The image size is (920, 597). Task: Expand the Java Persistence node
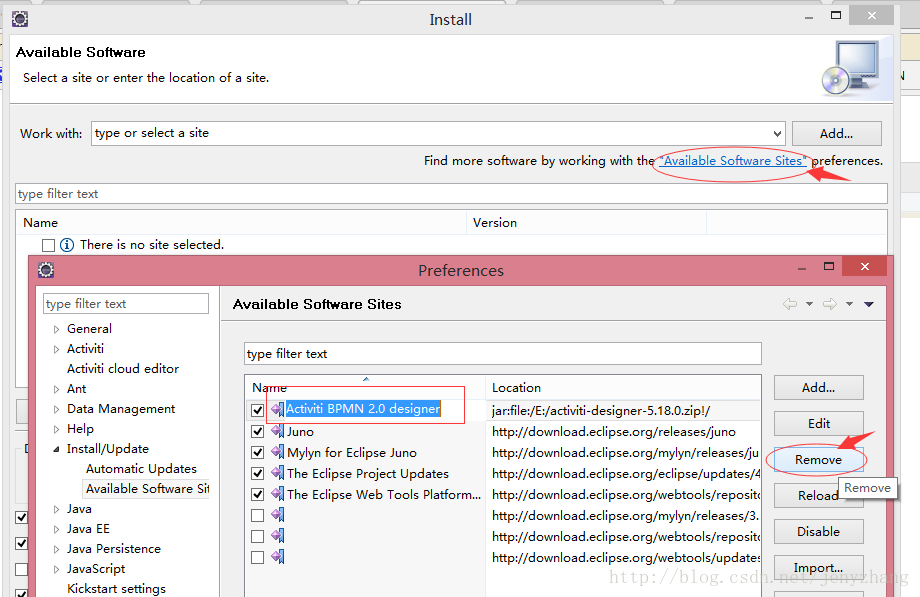click(x=56, y=549)
